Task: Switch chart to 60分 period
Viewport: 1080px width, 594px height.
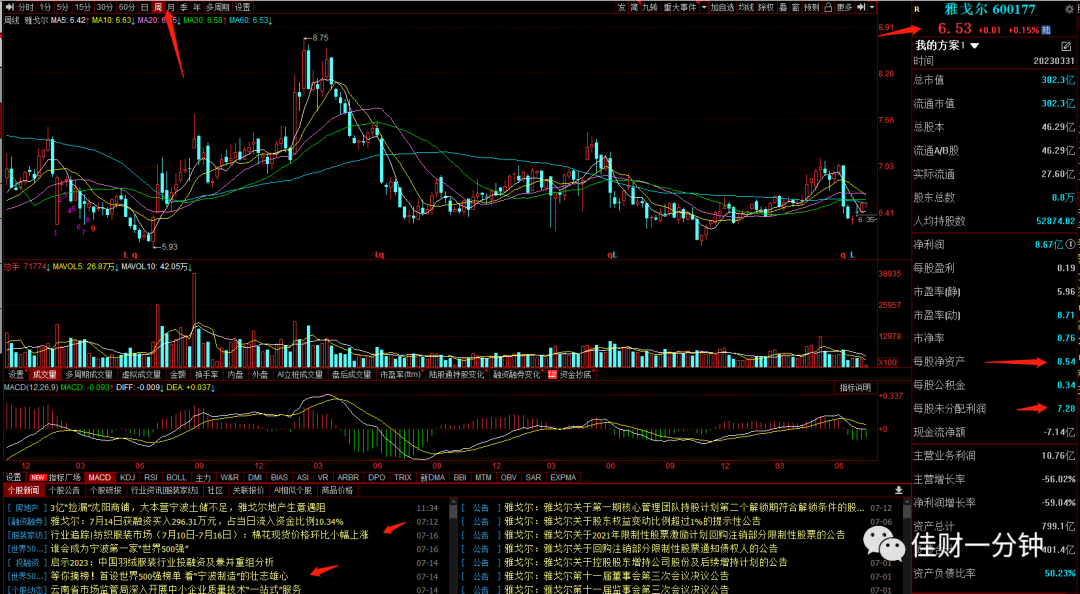Action: 127,7
